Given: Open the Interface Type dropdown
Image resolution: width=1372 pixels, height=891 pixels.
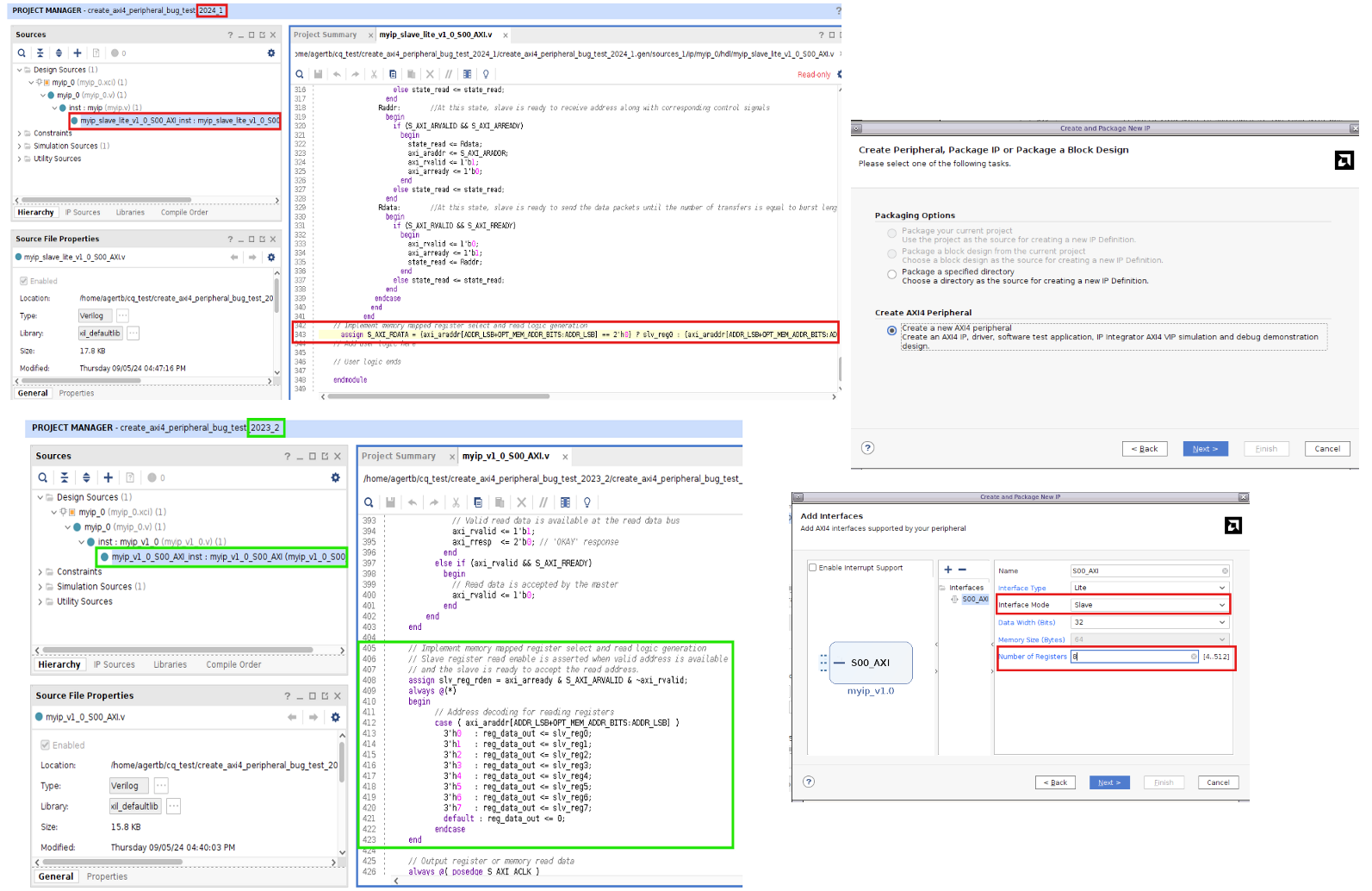Looking at the screenshot, I should point(1149,588).
